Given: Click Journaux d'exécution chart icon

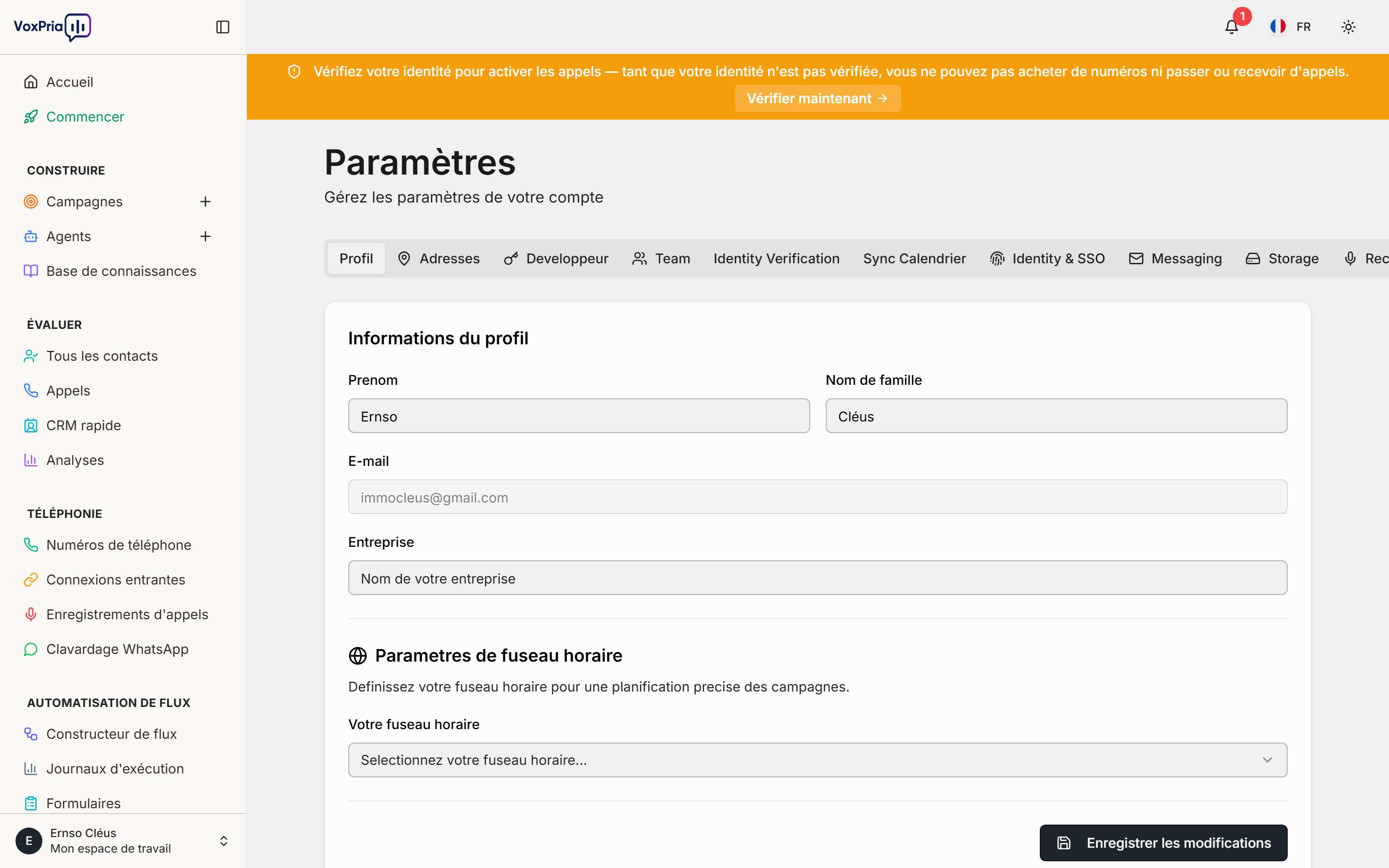Looking at the screenshot, I should pos(31,769).
